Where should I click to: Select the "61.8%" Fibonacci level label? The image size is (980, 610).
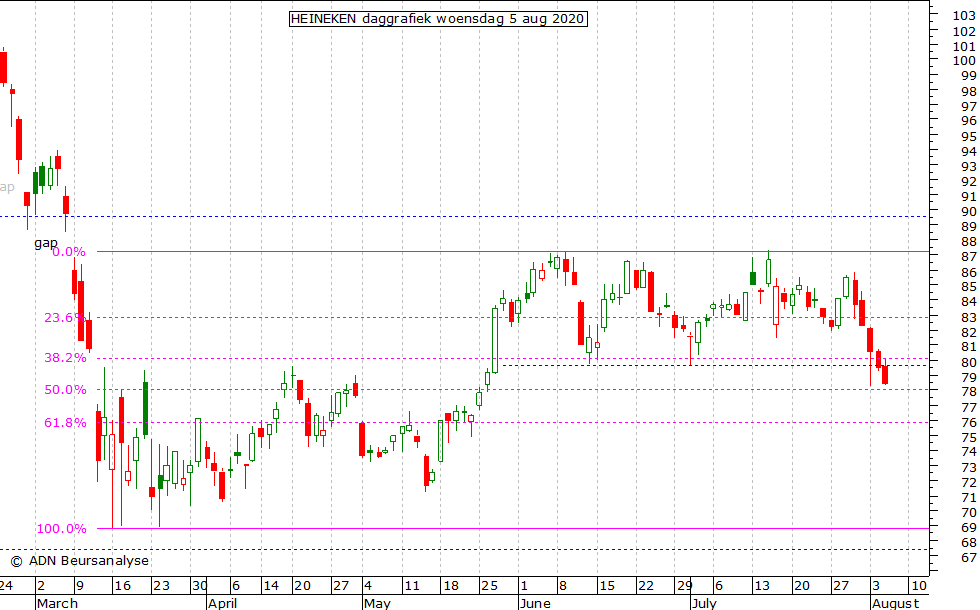tap(65, 422)
